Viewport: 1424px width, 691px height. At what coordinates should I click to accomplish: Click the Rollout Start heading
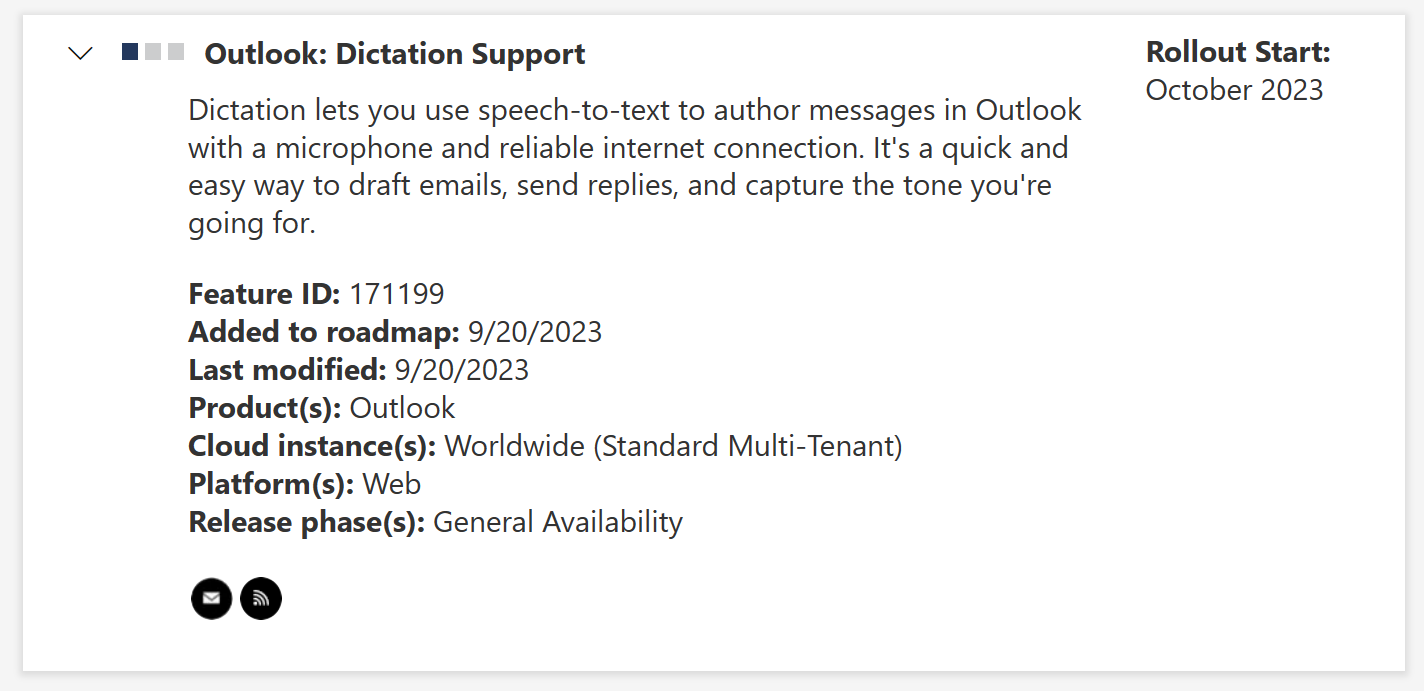1238,52
